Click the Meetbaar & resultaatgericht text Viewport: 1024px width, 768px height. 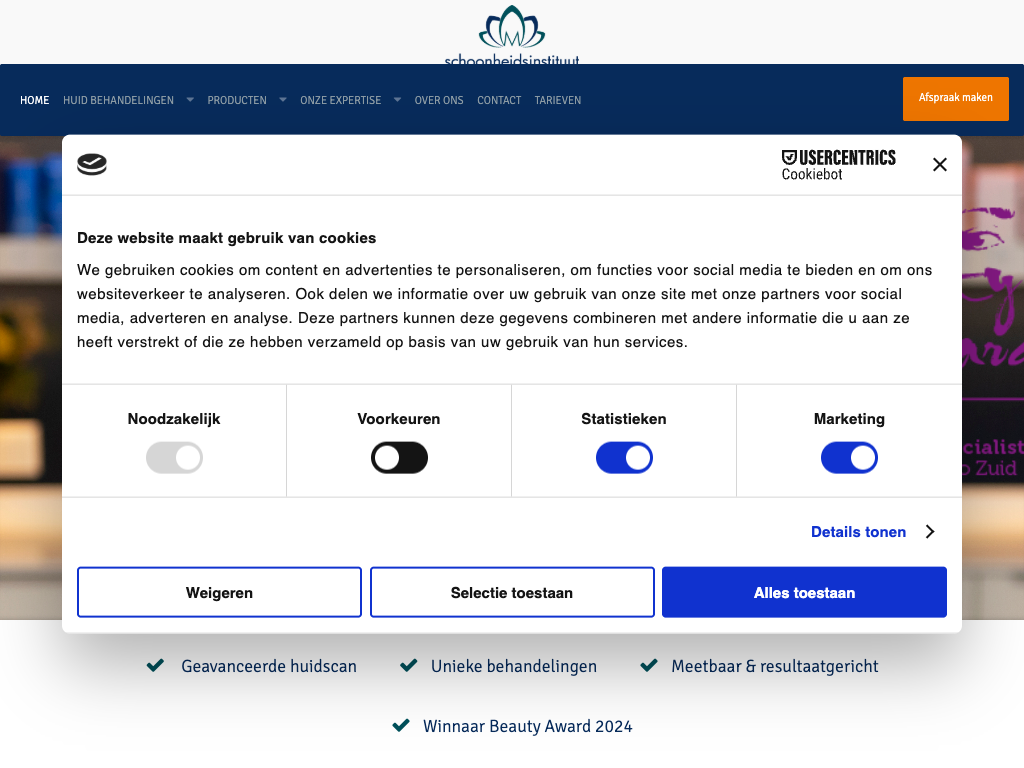coord(775,666)
